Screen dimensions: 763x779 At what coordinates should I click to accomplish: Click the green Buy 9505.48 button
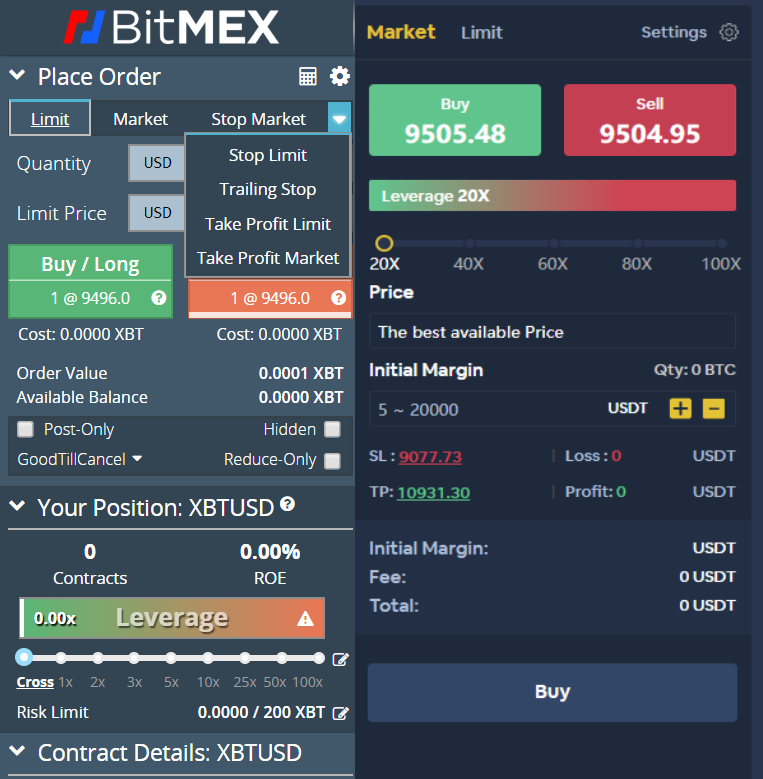[x=455, y=120]
